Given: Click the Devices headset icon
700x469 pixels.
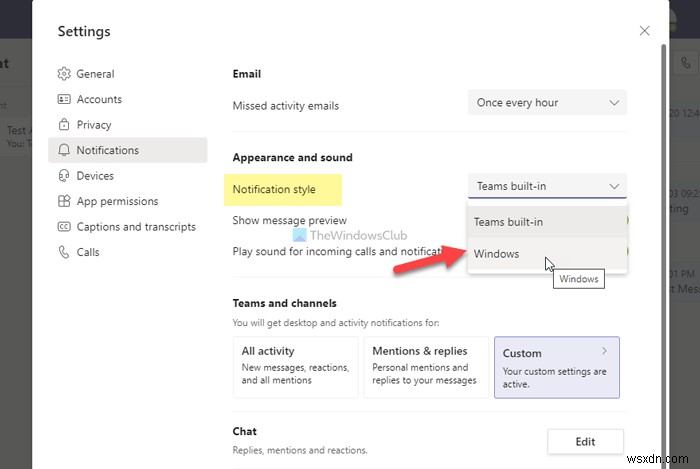Looking at the screenshot, I should (x=64, y=176).
